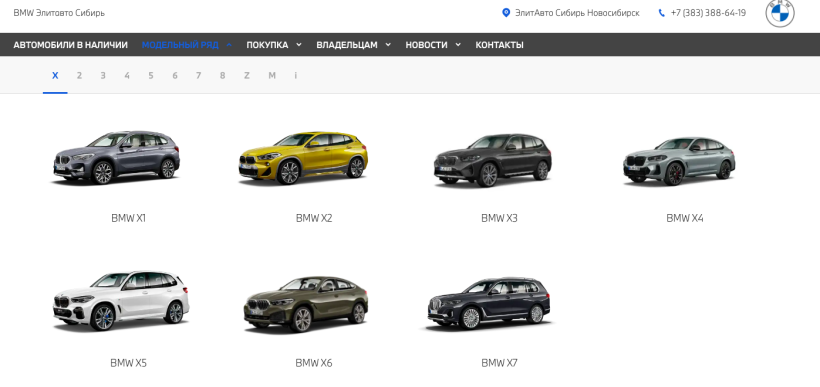Open the BMW X7 label link
Image resolution: width=820 pixels, height=387 pixels.
[499, 363]
